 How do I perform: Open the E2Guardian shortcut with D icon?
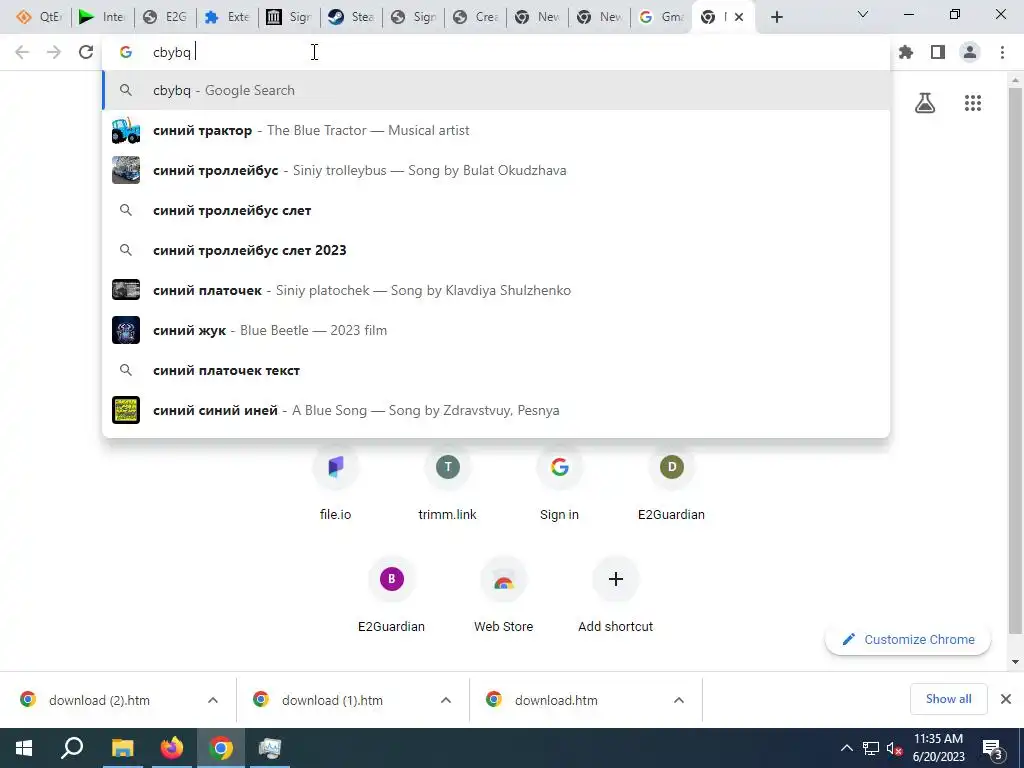click(671, 483)
